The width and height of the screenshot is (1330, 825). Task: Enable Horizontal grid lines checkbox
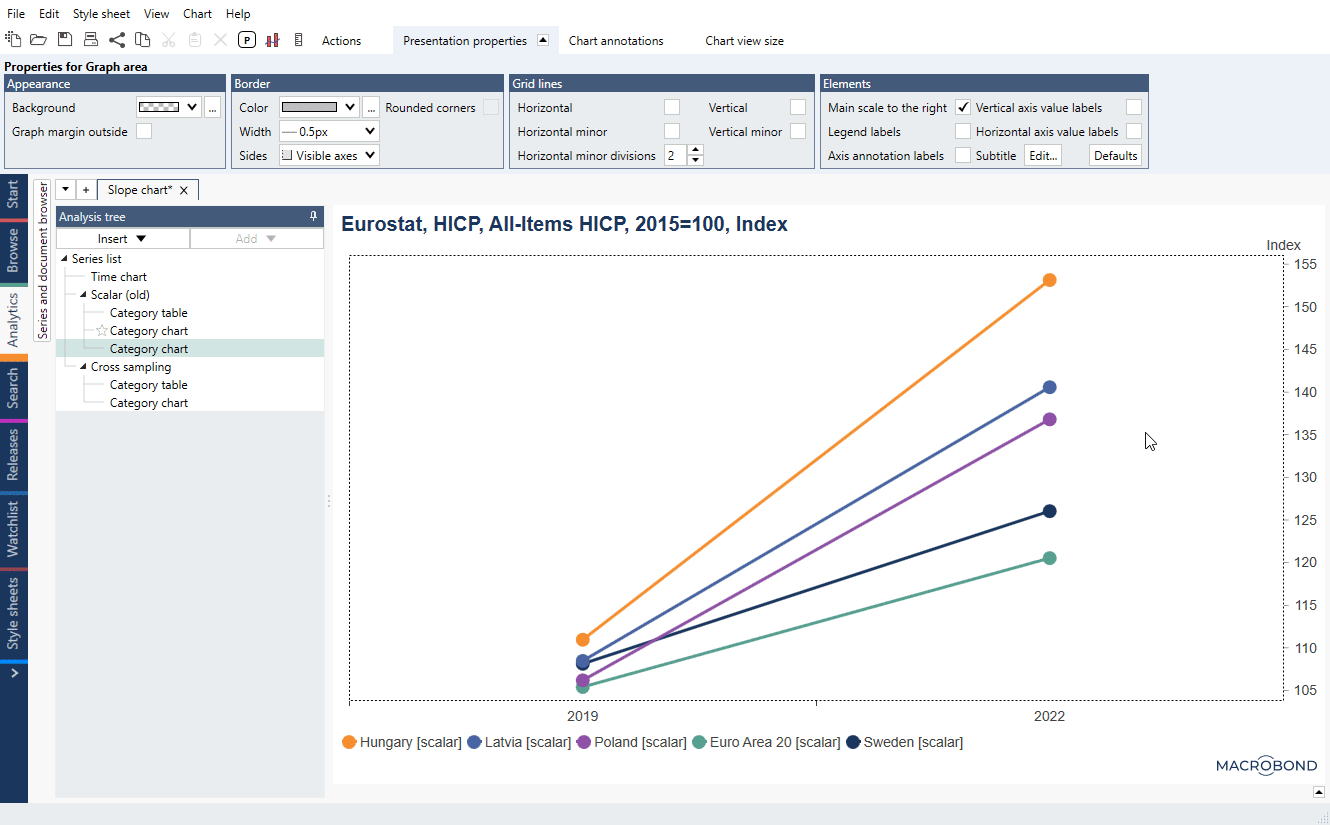(672, 107)
